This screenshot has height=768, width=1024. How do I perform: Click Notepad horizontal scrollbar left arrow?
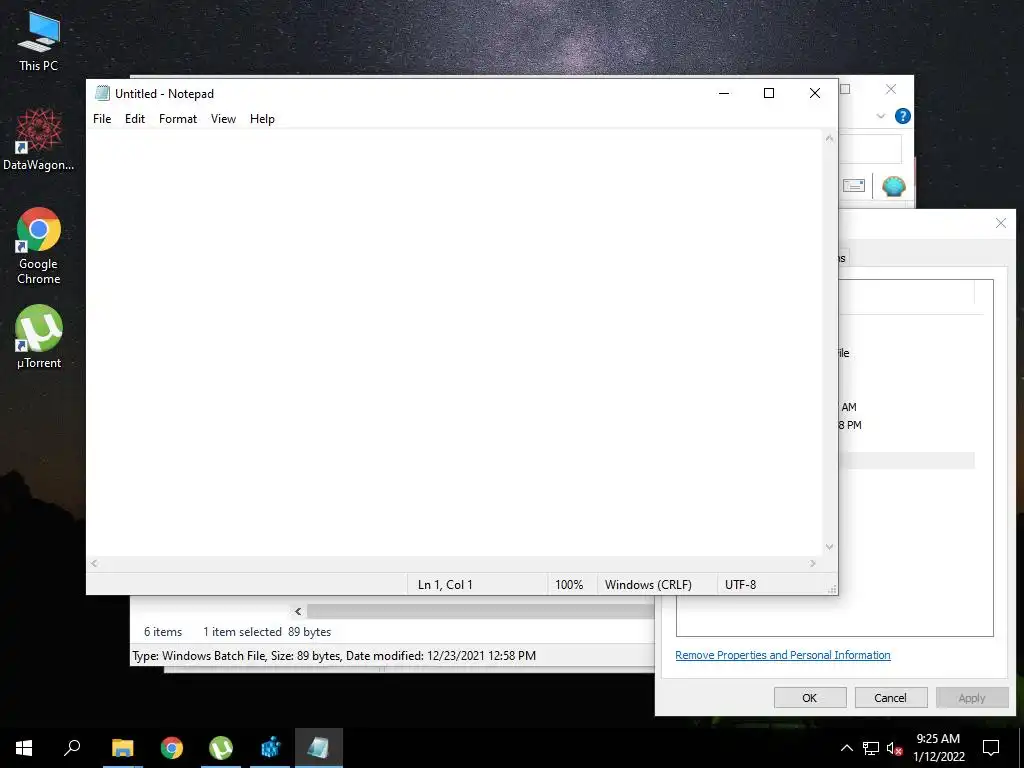[x=95, y=564]
